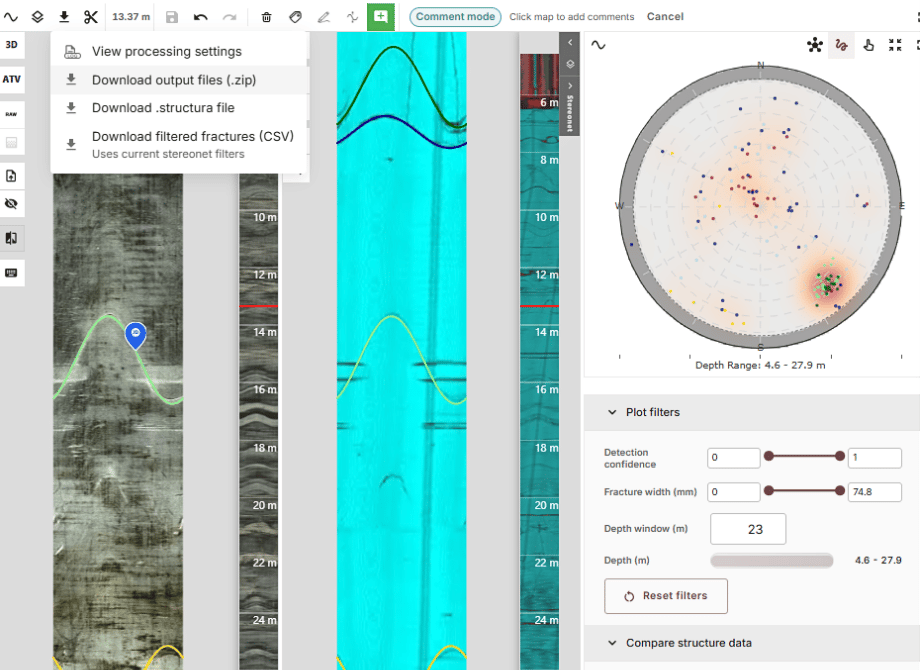
Task: Select the scissors cut tool
Action: pyautogui.click(x=90, y=17)
